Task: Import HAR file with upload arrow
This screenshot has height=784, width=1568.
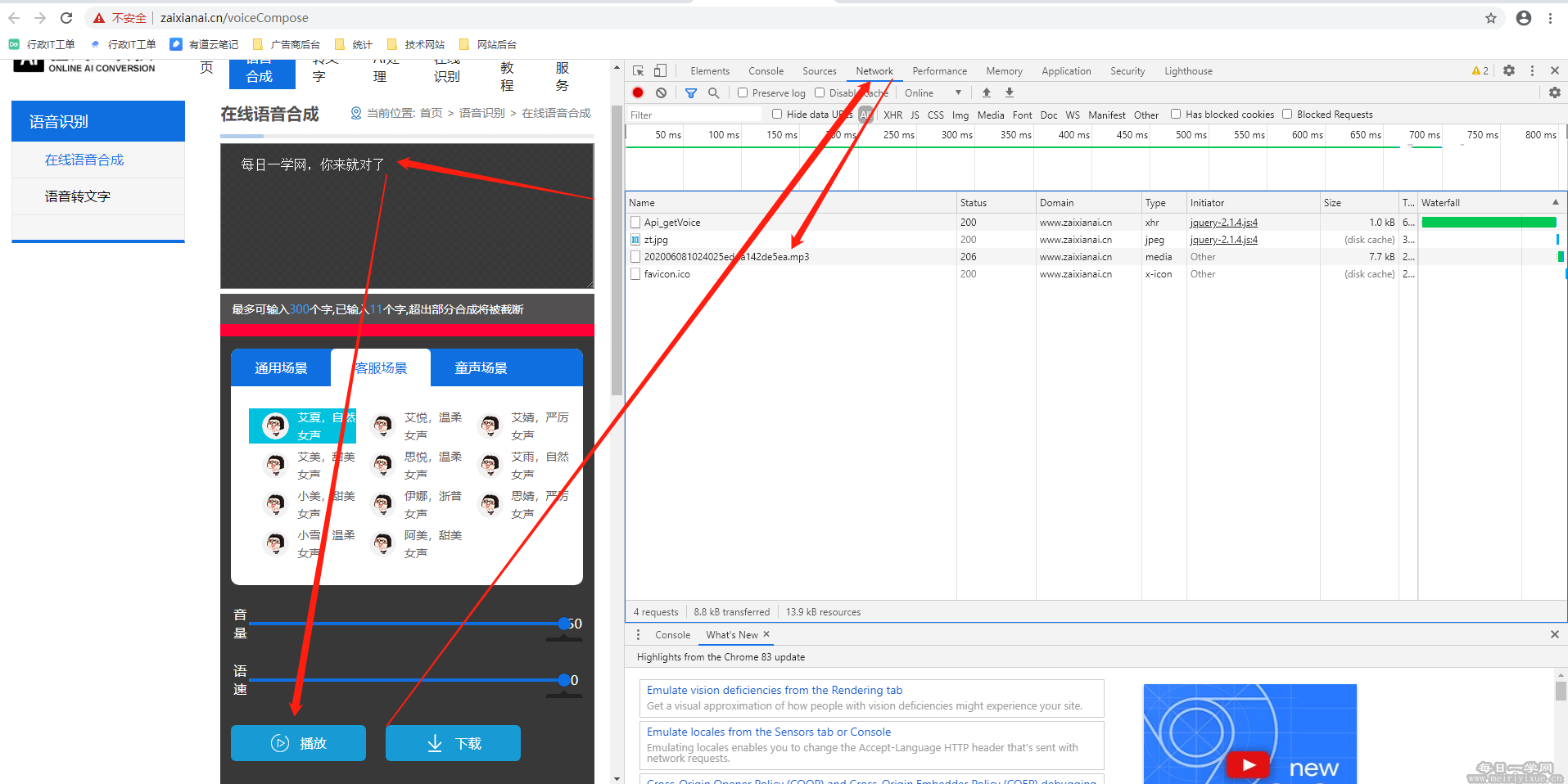Action: pyautogui.click(x=987, y=93)
